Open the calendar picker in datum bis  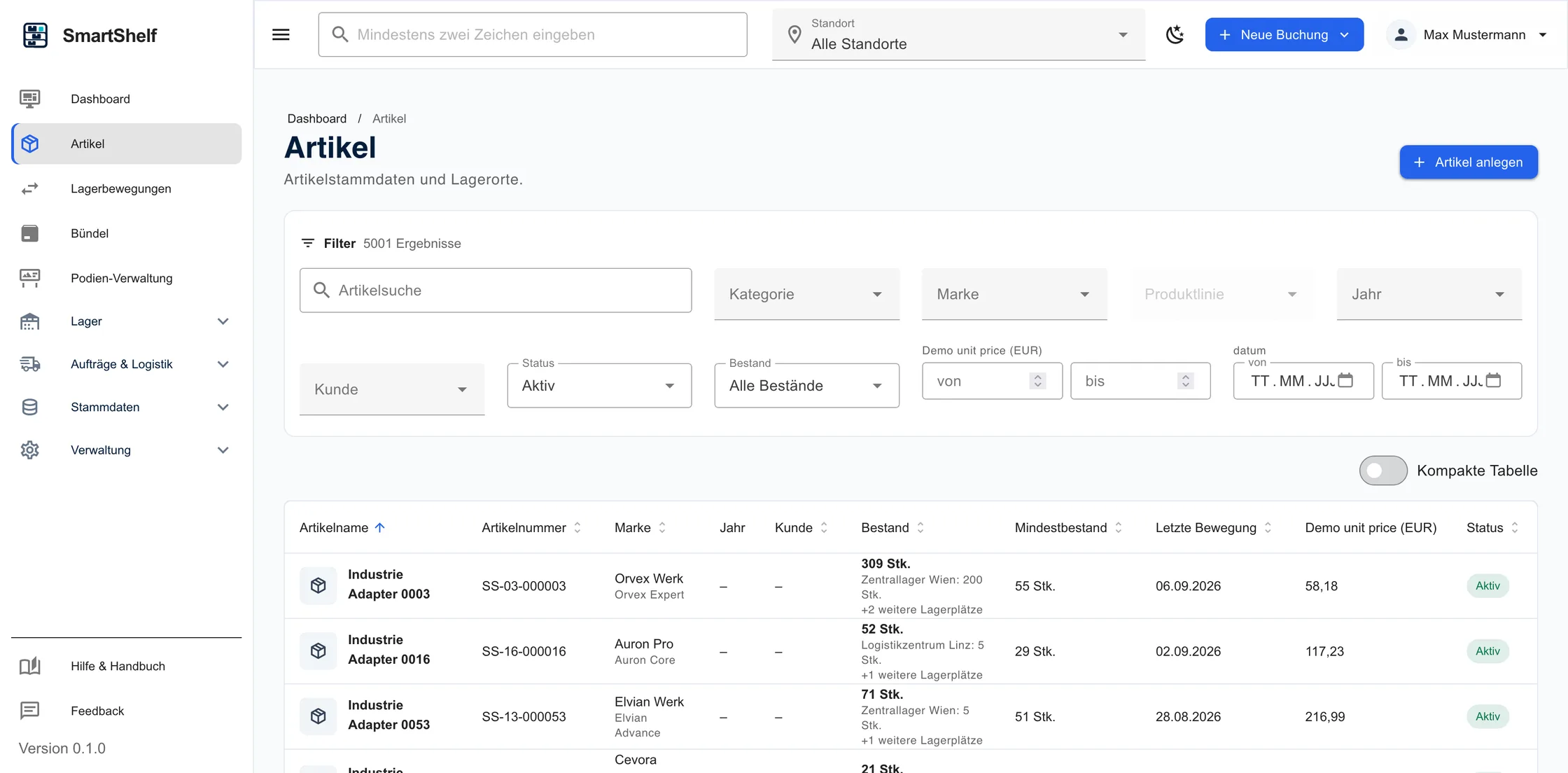click(1493, 380)
